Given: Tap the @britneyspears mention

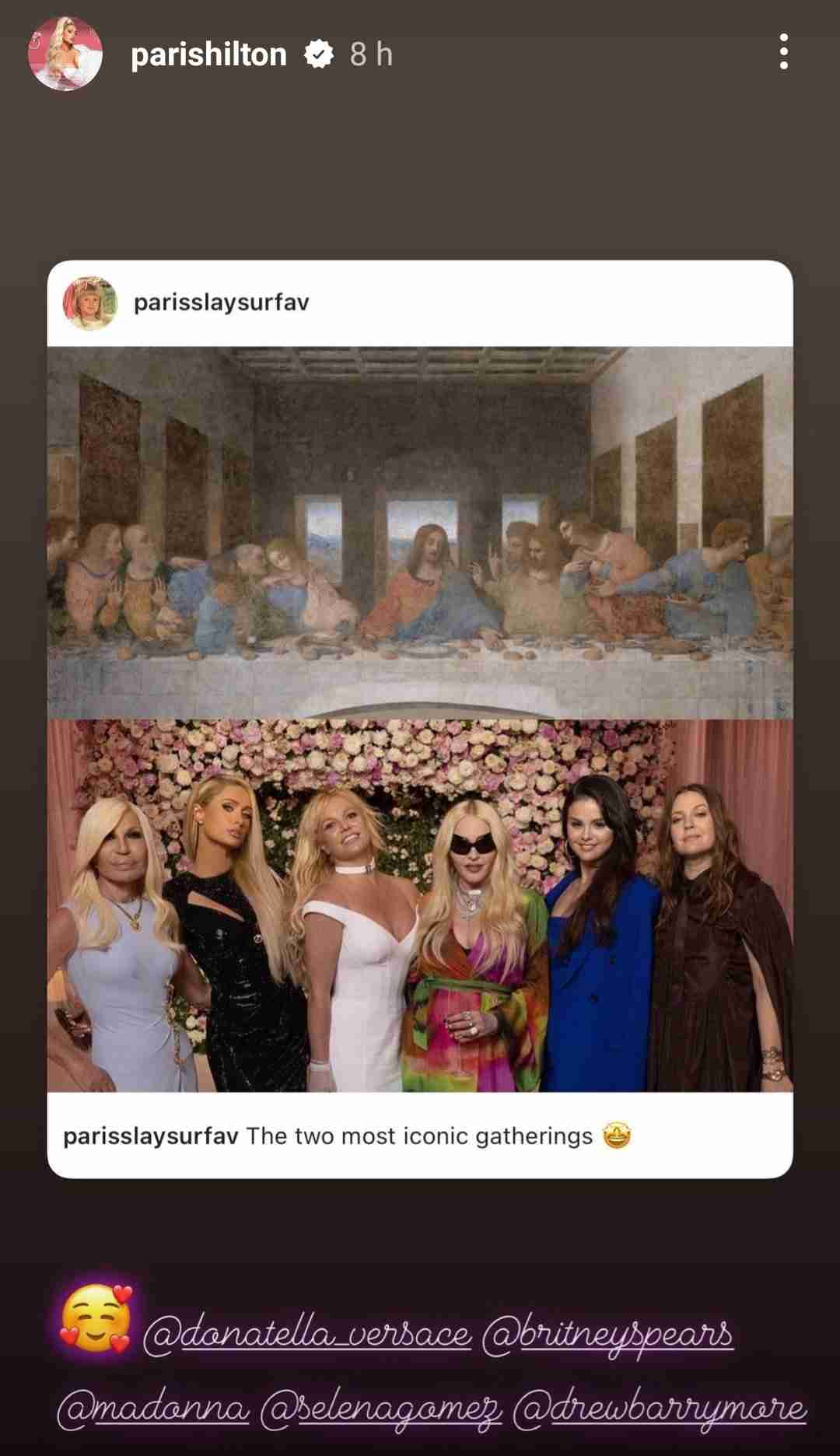Looking at the screenshot, I should coord(608,1335).
